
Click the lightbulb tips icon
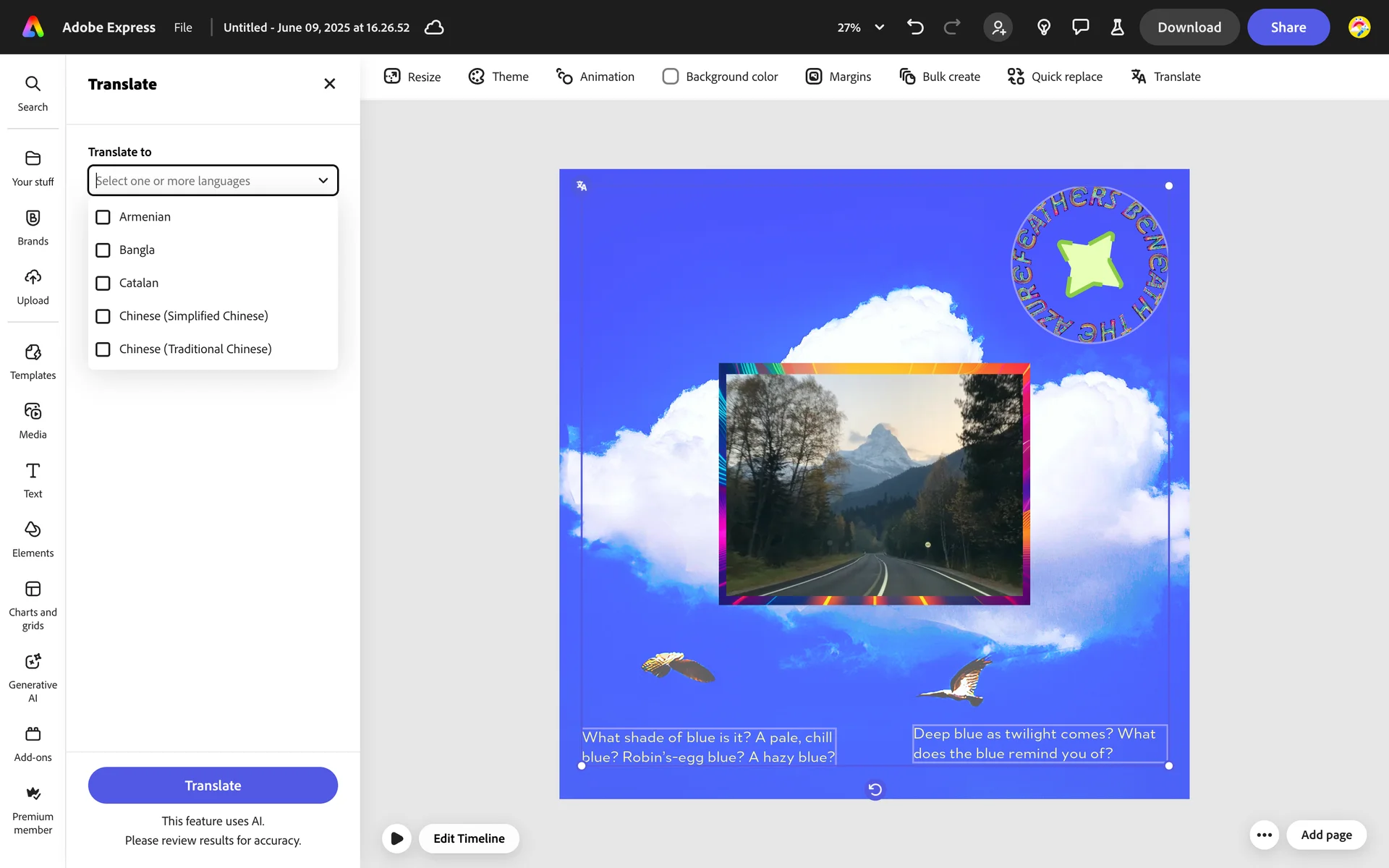1043,27
